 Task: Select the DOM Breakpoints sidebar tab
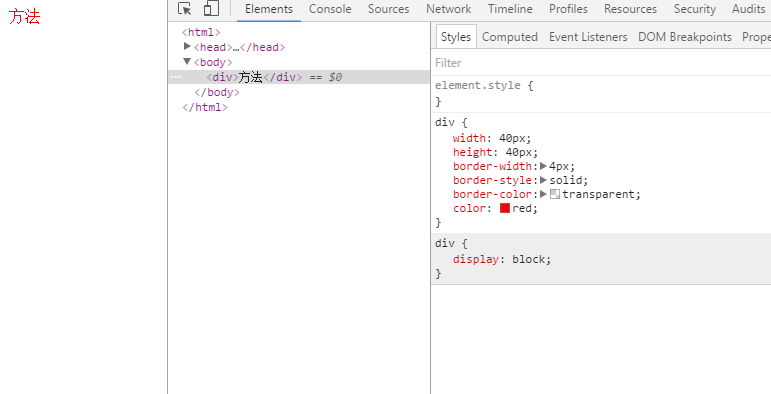(x=685, y=37)
